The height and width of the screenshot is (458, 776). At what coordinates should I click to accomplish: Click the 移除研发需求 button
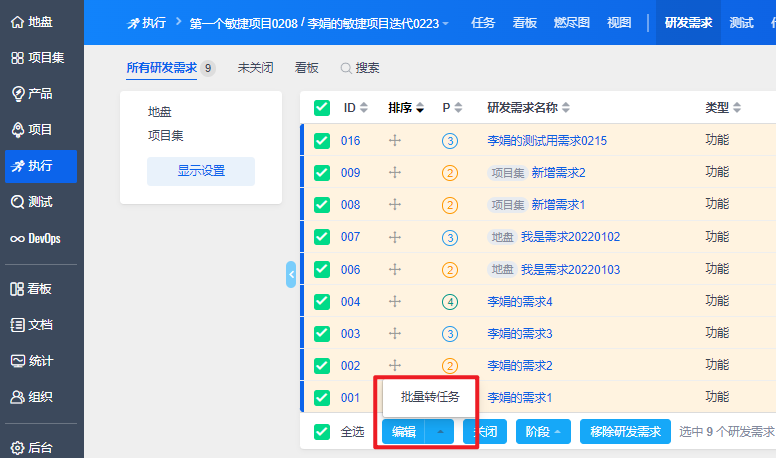coord(625,432)
